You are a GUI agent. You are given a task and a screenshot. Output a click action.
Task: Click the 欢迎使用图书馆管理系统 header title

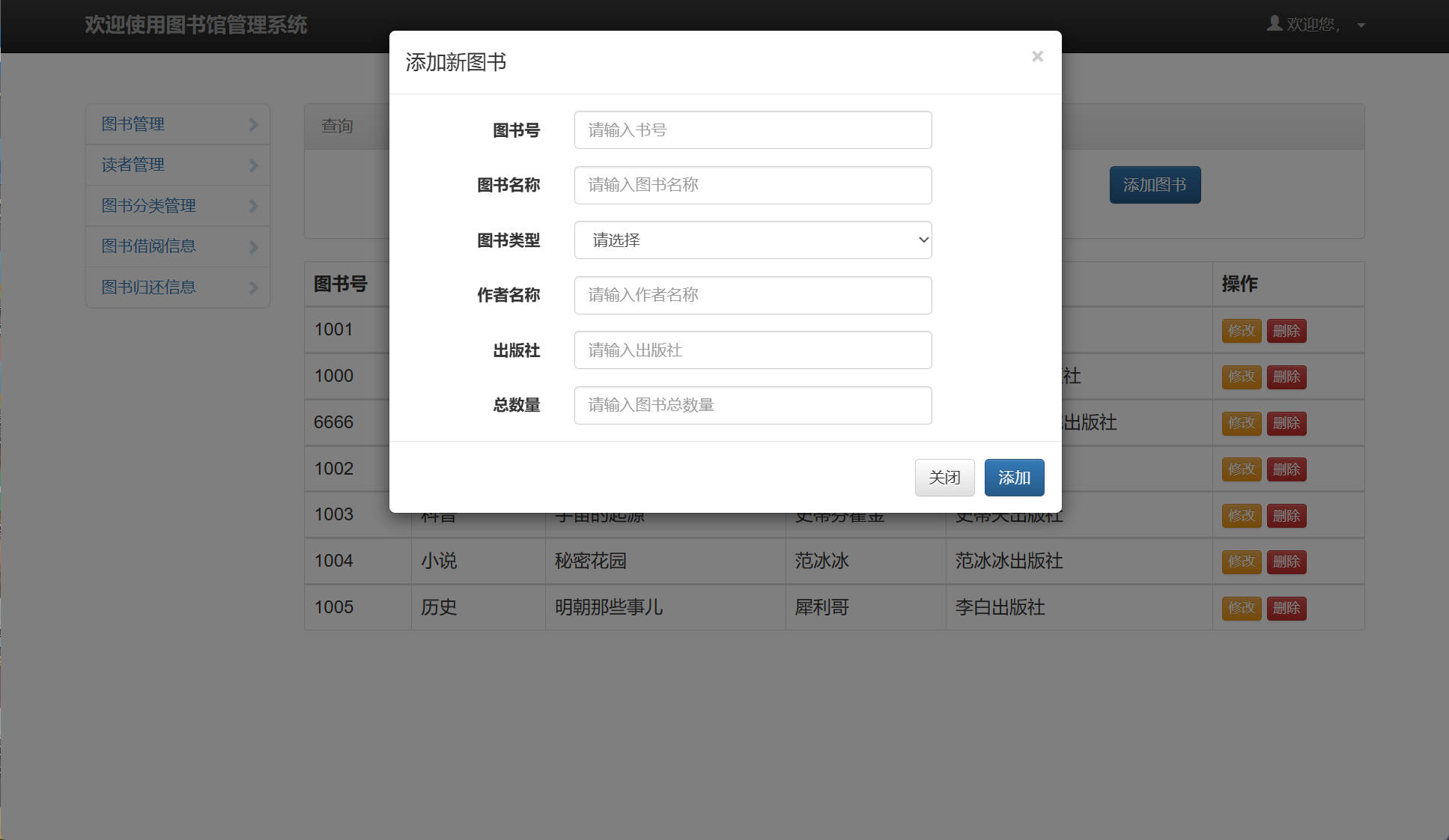195,25
